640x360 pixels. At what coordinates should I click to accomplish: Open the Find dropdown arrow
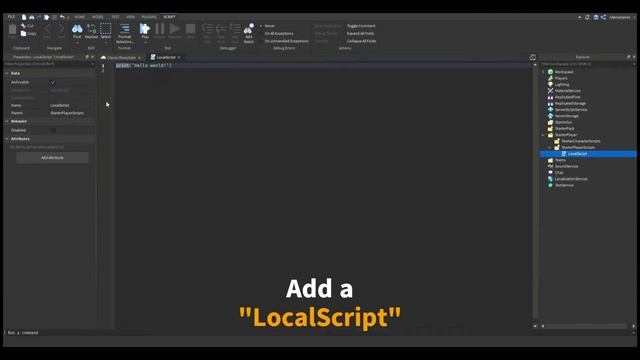[x=77, y=43]
